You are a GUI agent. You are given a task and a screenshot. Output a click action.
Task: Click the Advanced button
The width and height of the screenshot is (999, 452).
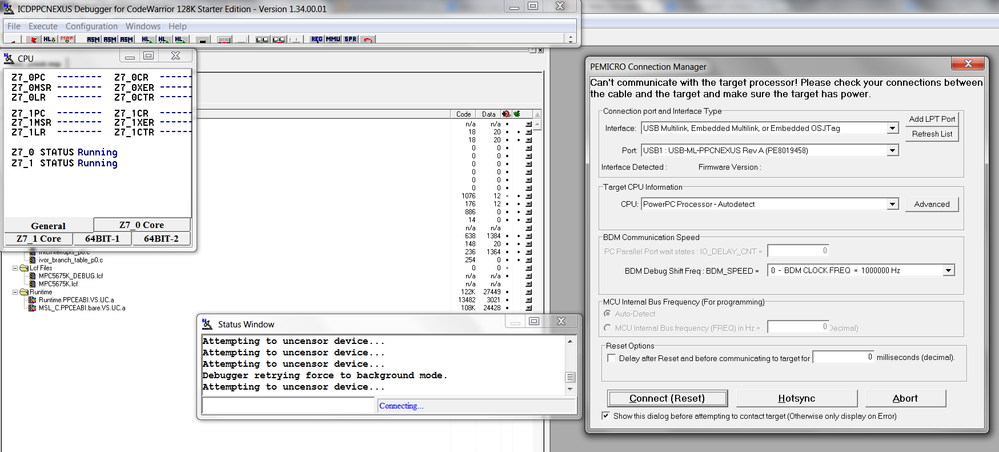click(931, 204)
